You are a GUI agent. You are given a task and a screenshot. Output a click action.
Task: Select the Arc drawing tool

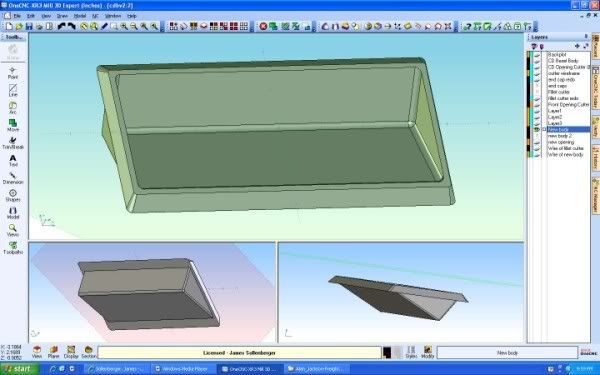(x=13, y=108)
